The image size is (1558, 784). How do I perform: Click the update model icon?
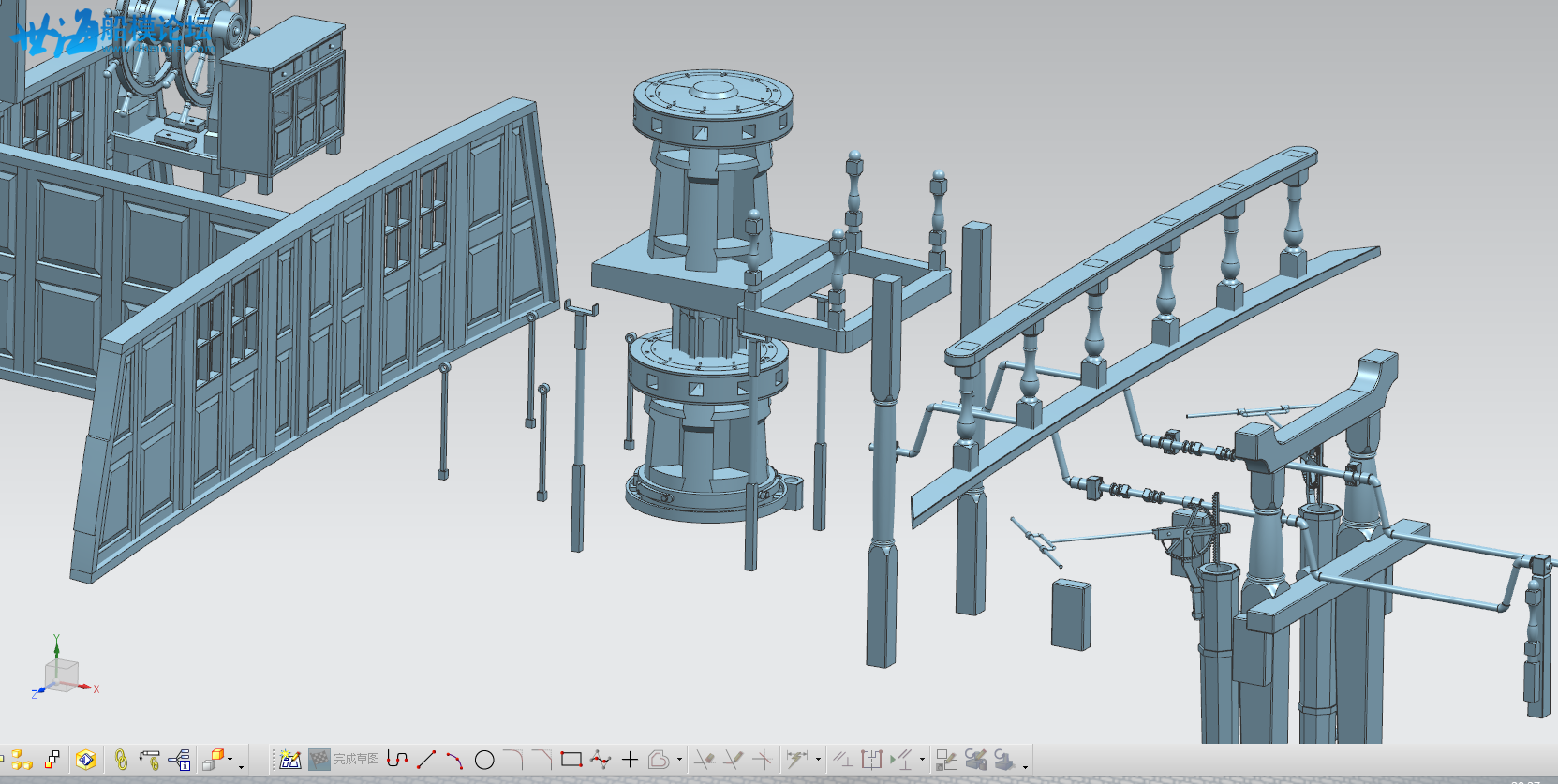(1004, 760)
